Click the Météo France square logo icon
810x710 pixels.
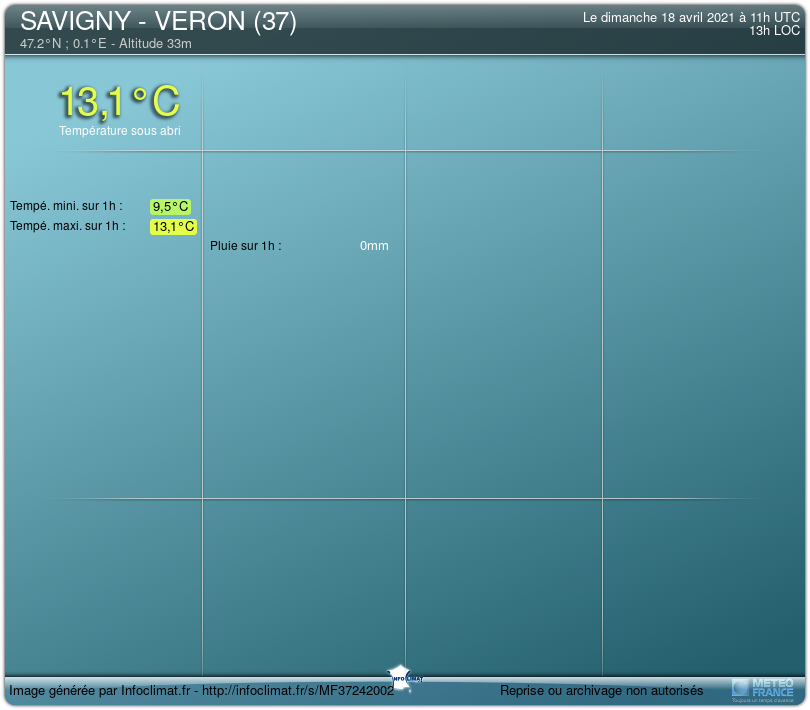tap(740, 687)
